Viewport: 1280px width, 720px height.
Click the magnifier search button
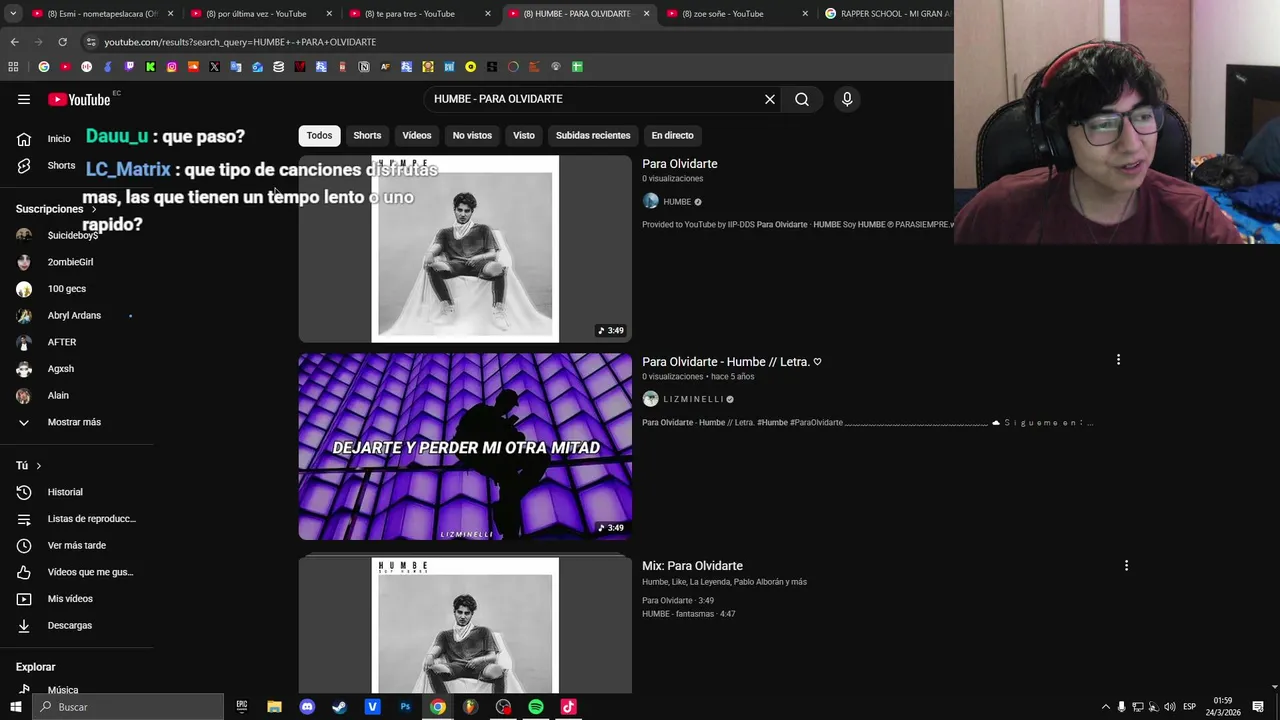802,99
